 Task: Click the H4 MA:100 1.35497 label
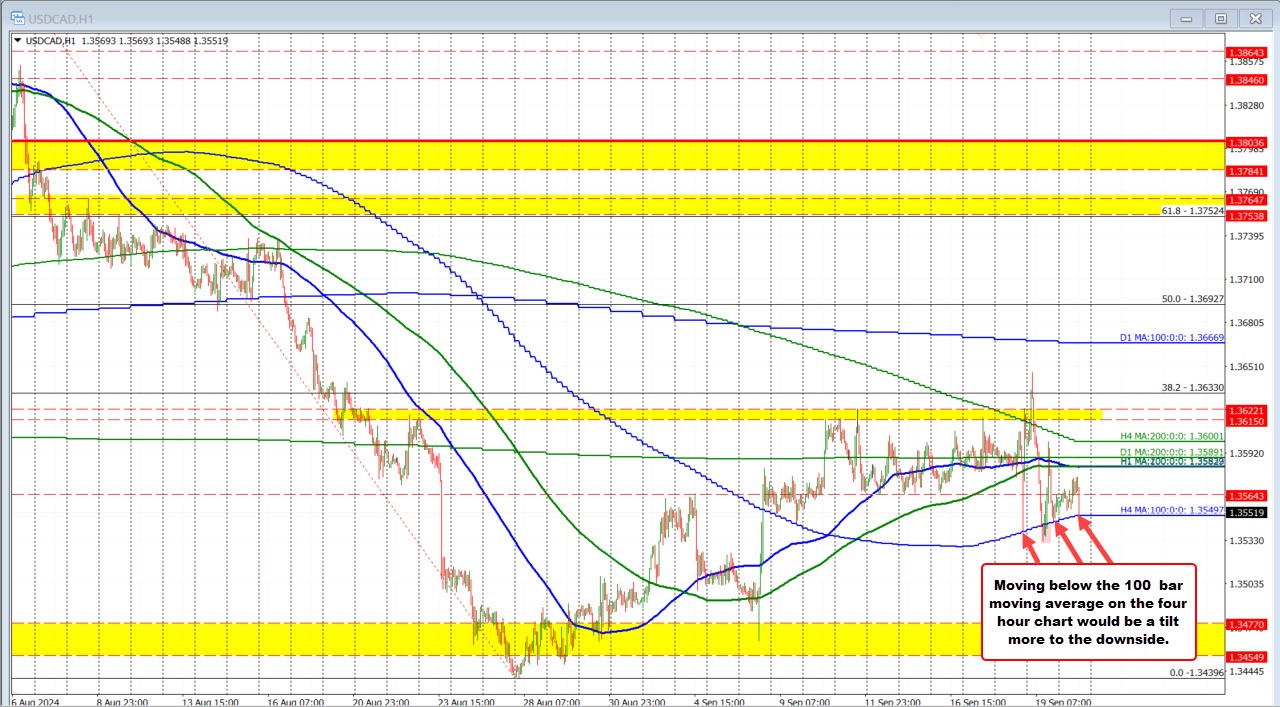click(1171, 510)
